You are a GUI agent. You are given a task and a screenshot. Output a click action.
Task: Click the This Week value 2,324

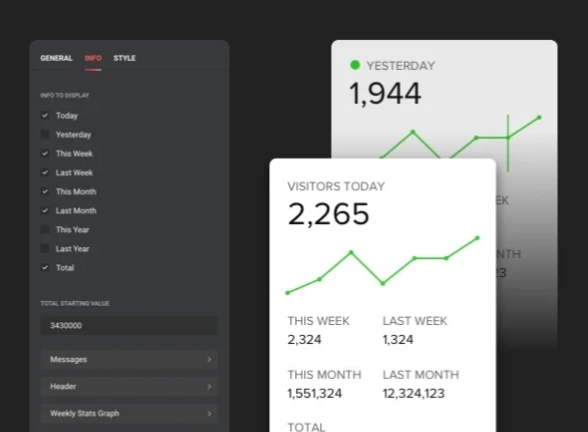(304, 340)
